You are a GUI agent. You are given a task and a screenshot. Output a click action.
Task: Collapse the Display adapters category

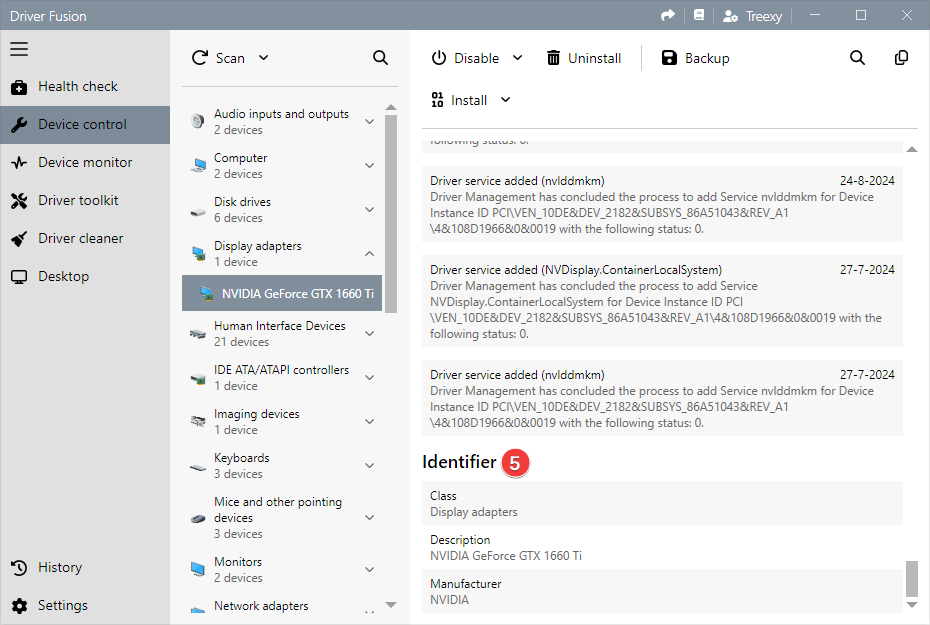point(370,253)
